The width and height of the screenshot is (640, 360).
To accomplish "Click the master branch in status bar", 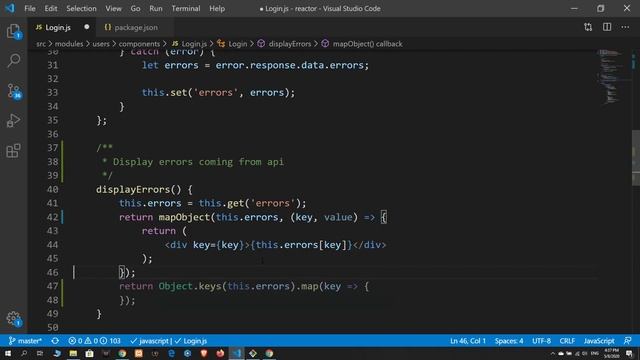I will (x=25, y=341).
